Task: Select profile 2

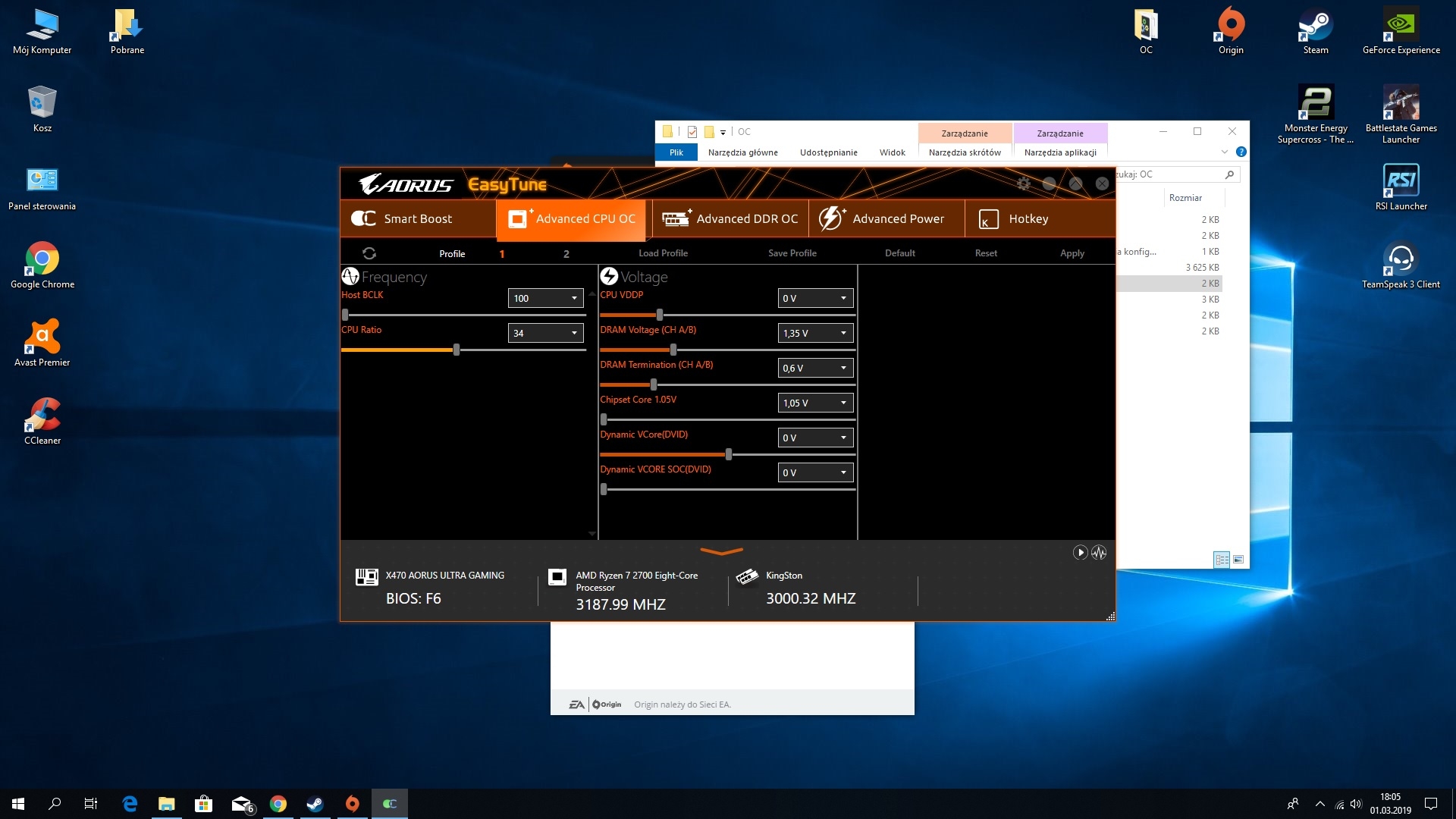Action: pyautogui.click(x=566, y=254)
